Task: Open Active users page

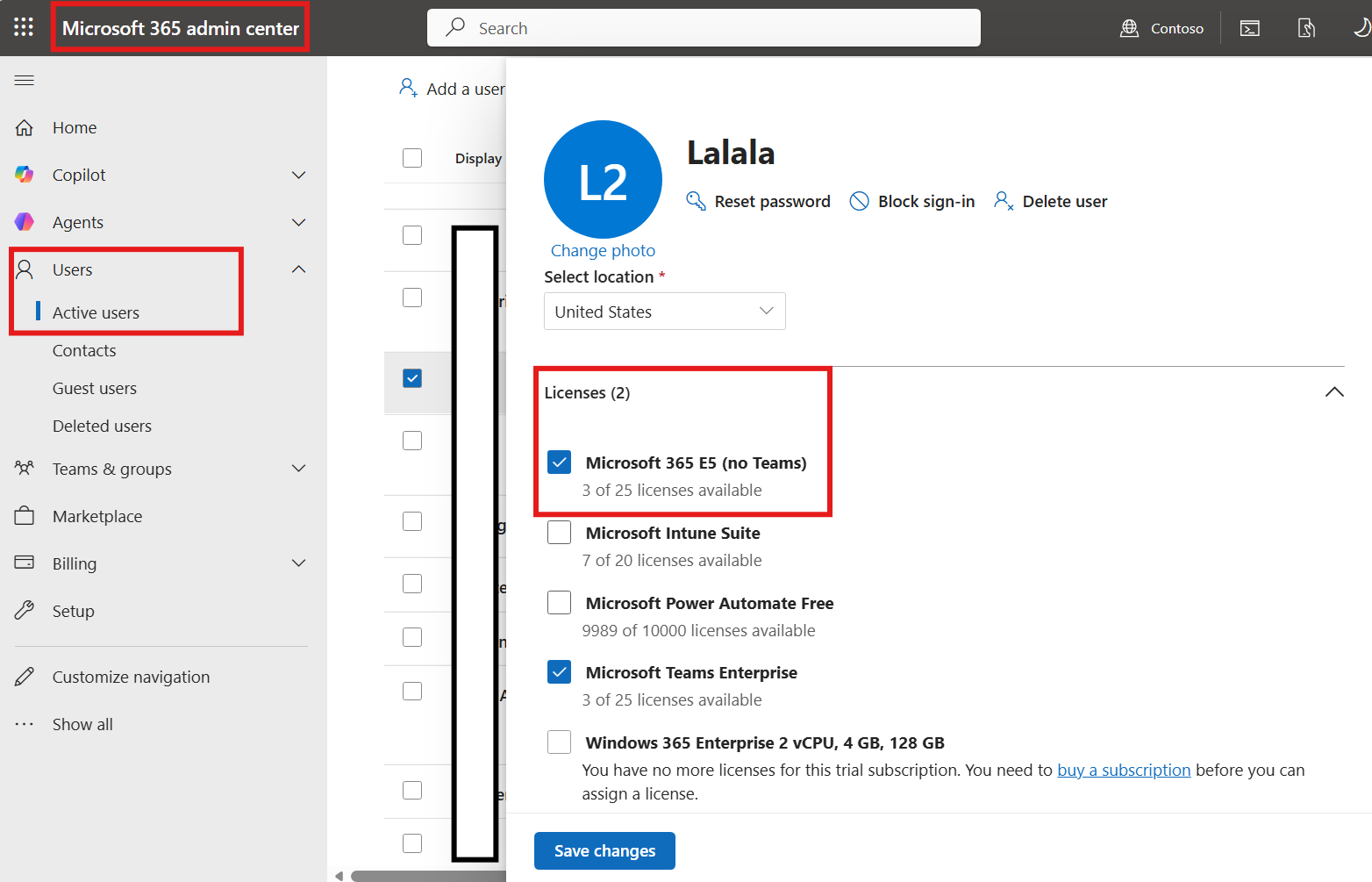Action: (x=96, y=312)
